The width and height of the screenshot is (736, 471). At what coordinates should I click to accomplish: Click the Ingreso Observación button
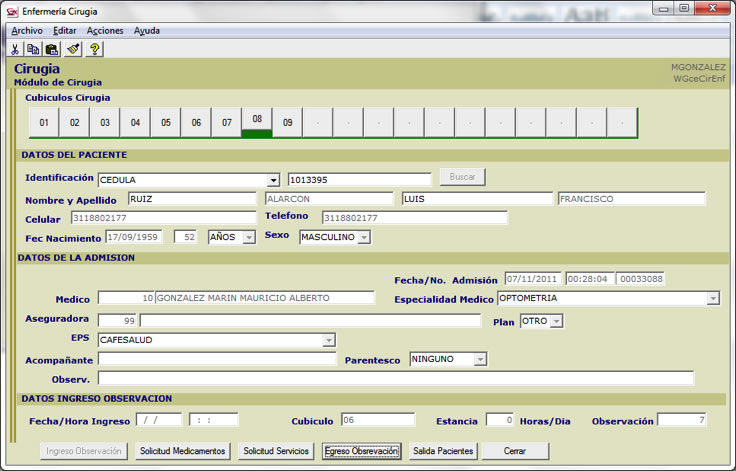84,451
